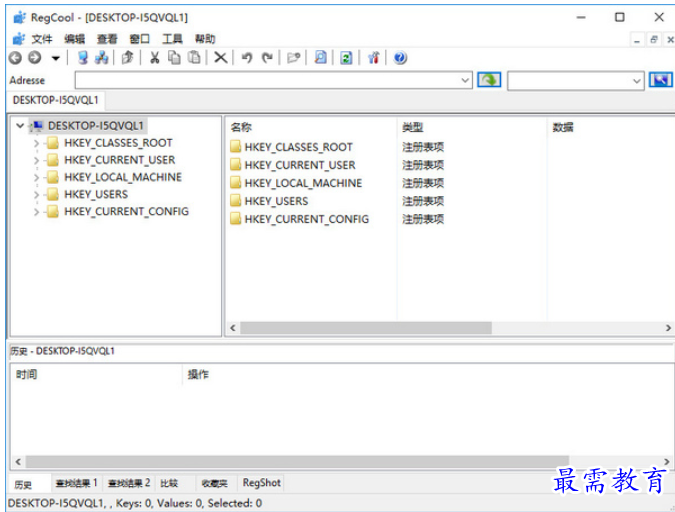675x512 pixels.
Task: Select the DESKTOP-I5QVQL1 document tab
Action: click(x=56, y=100)
